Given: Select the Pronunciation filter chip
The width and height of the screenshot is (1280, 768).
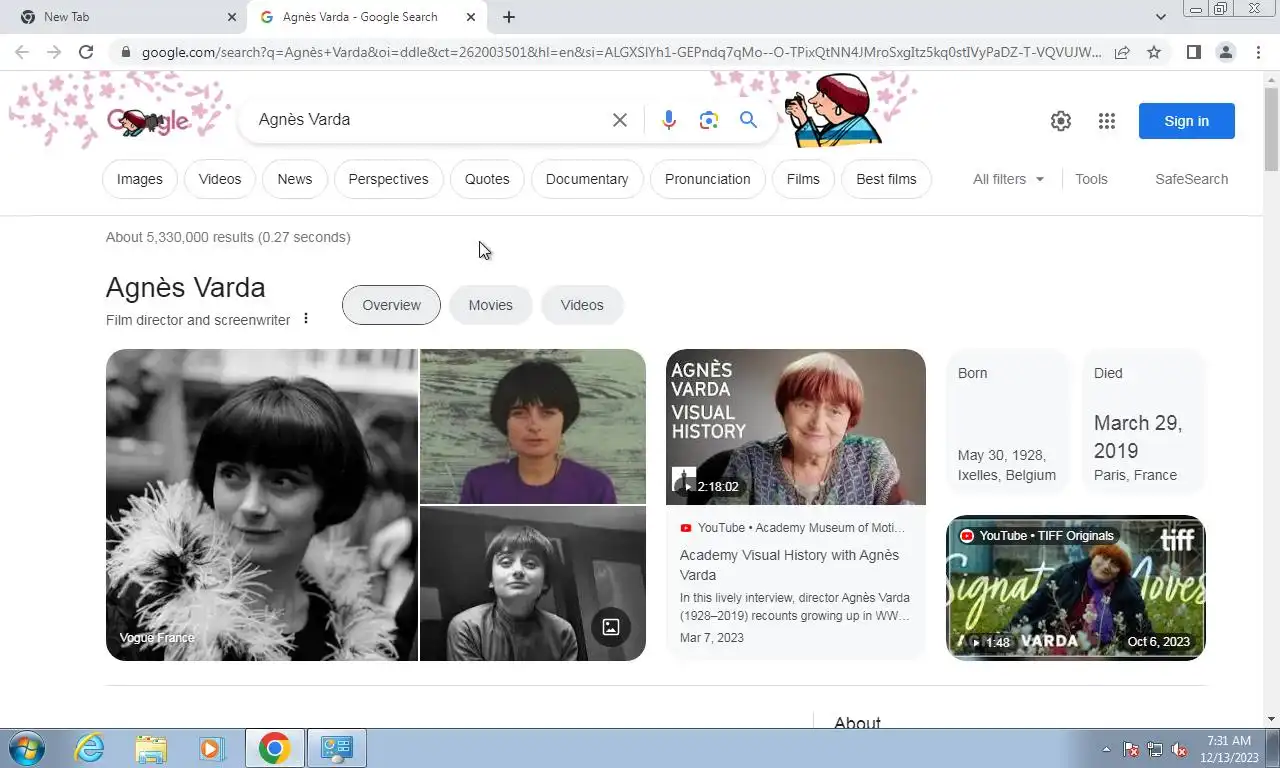Looking at the screenshot, I should [x=708, y=179].
